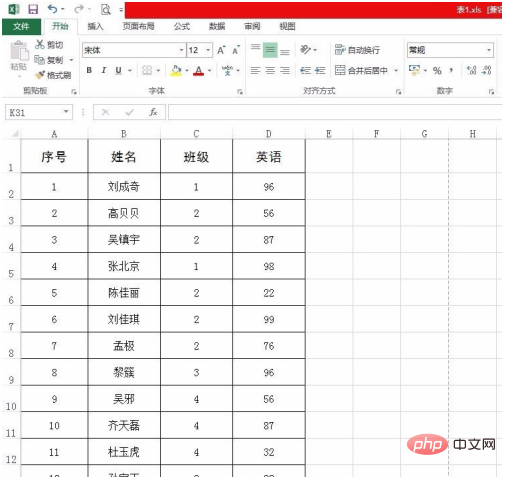
Task: Apply comma style number format
Action: [451, 70]
